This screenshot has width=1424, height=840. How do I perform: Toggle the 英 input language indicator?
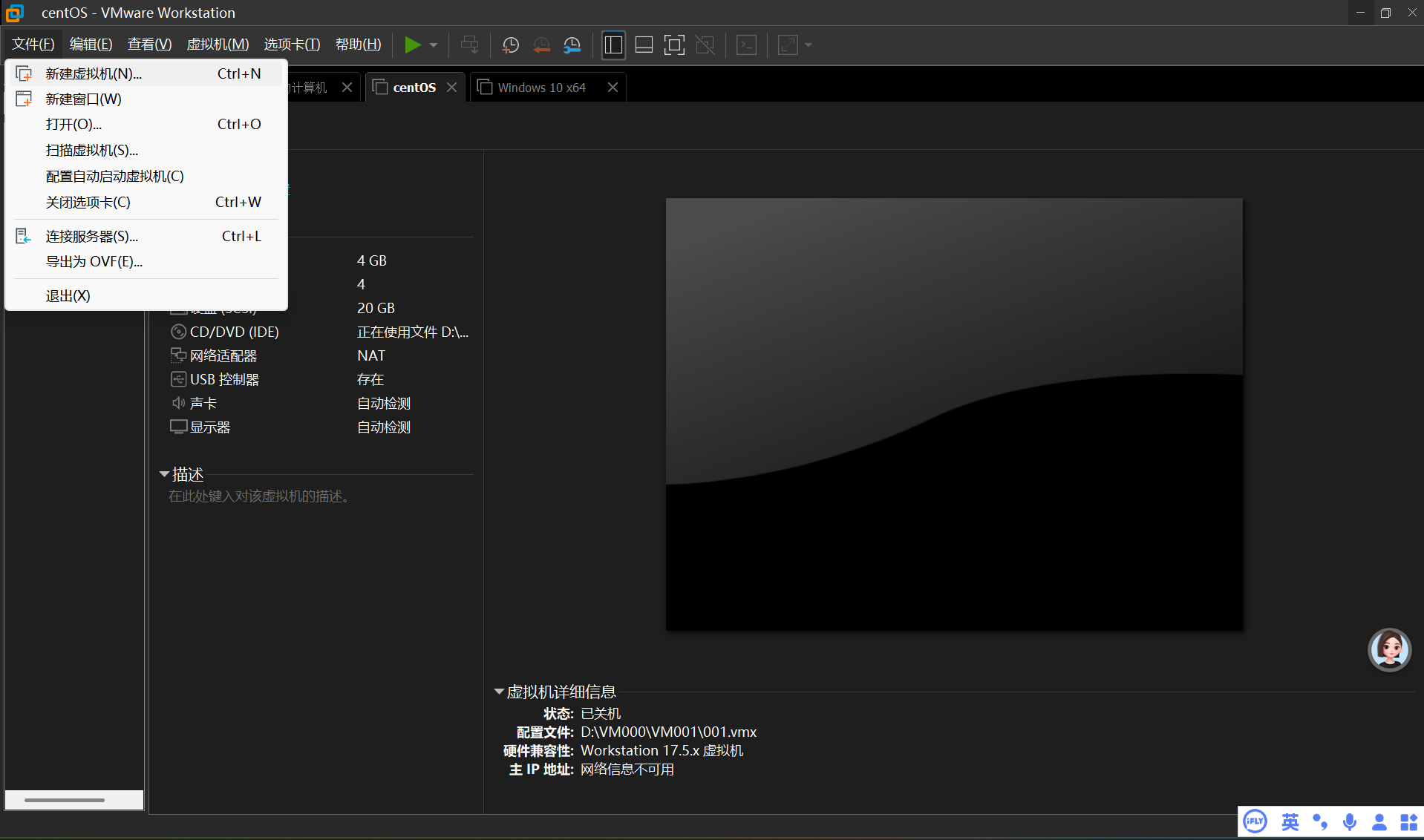[1290, 821]
